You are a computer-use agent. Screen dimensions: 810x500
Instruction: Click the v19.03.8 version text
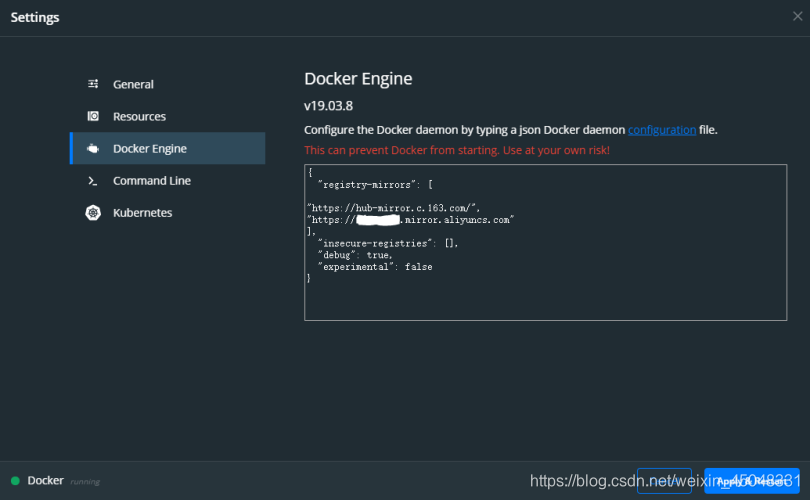328,106
